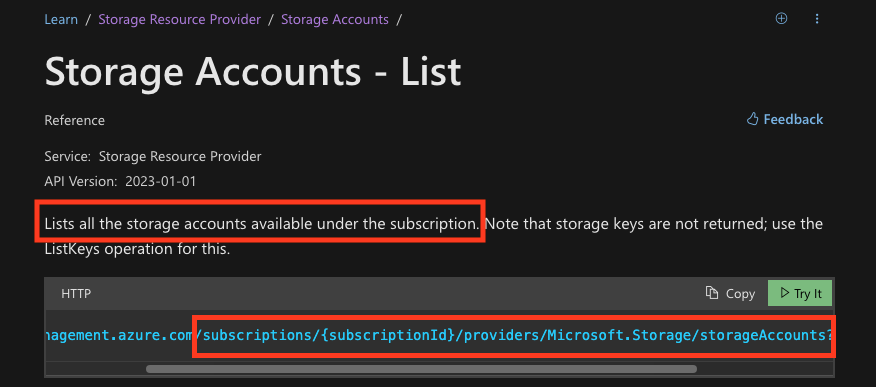Click the add to collection plus icon
Viewport: 876px width, 387px height.
point(782,19)
